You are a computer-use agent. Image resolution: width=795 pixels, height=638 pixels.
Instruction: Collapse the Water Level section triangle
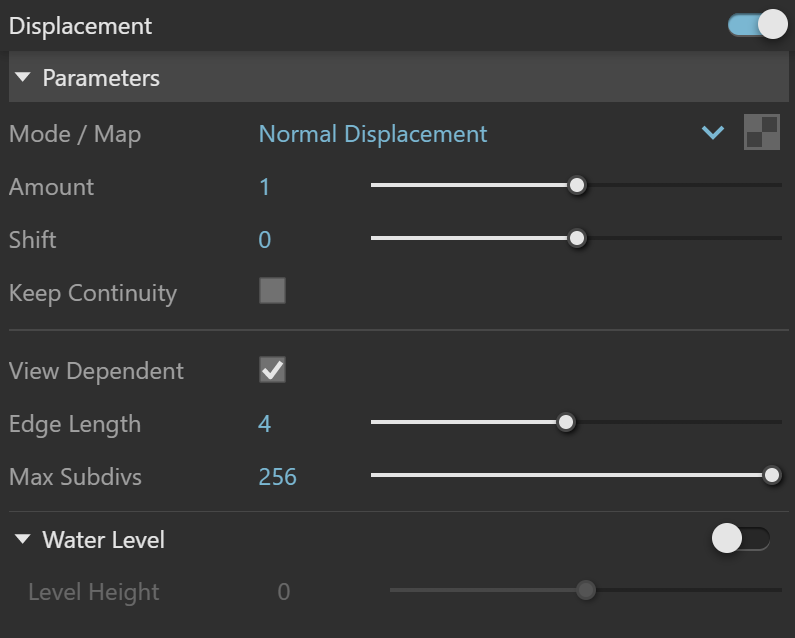click(23, 539)
